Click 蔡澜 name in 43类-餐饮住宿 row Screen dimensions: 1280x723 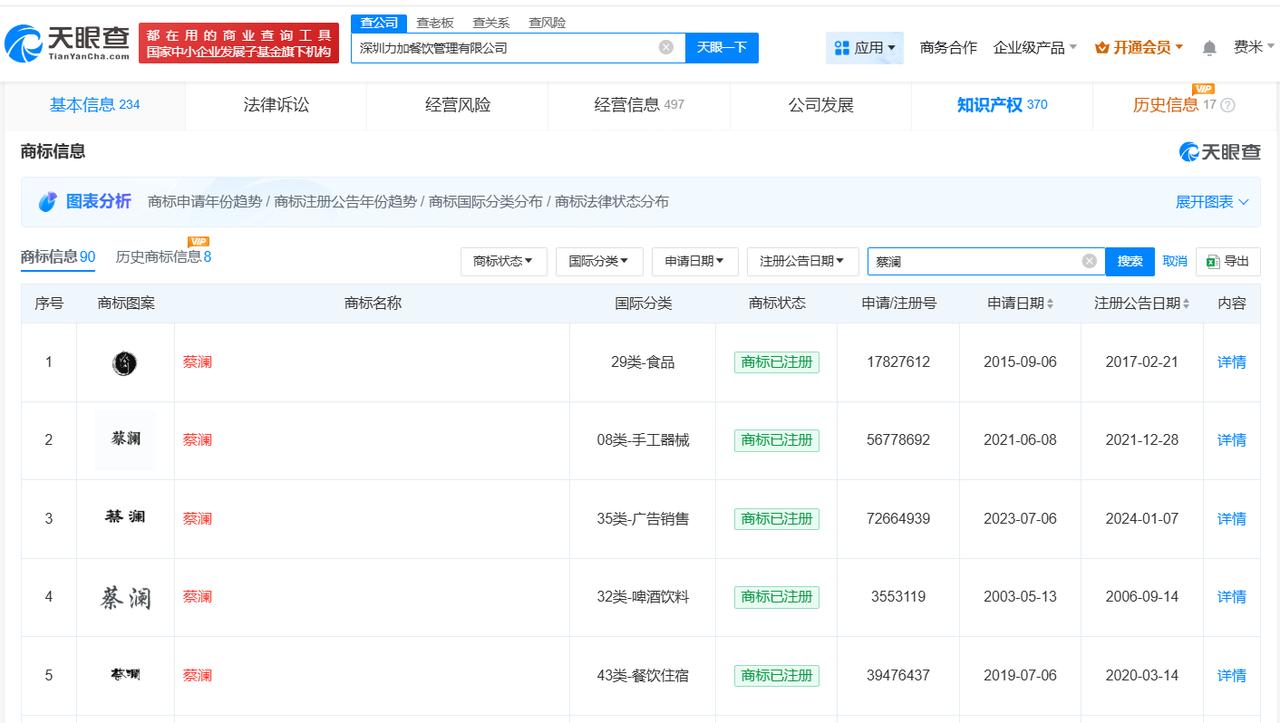(x=197, y=675)
